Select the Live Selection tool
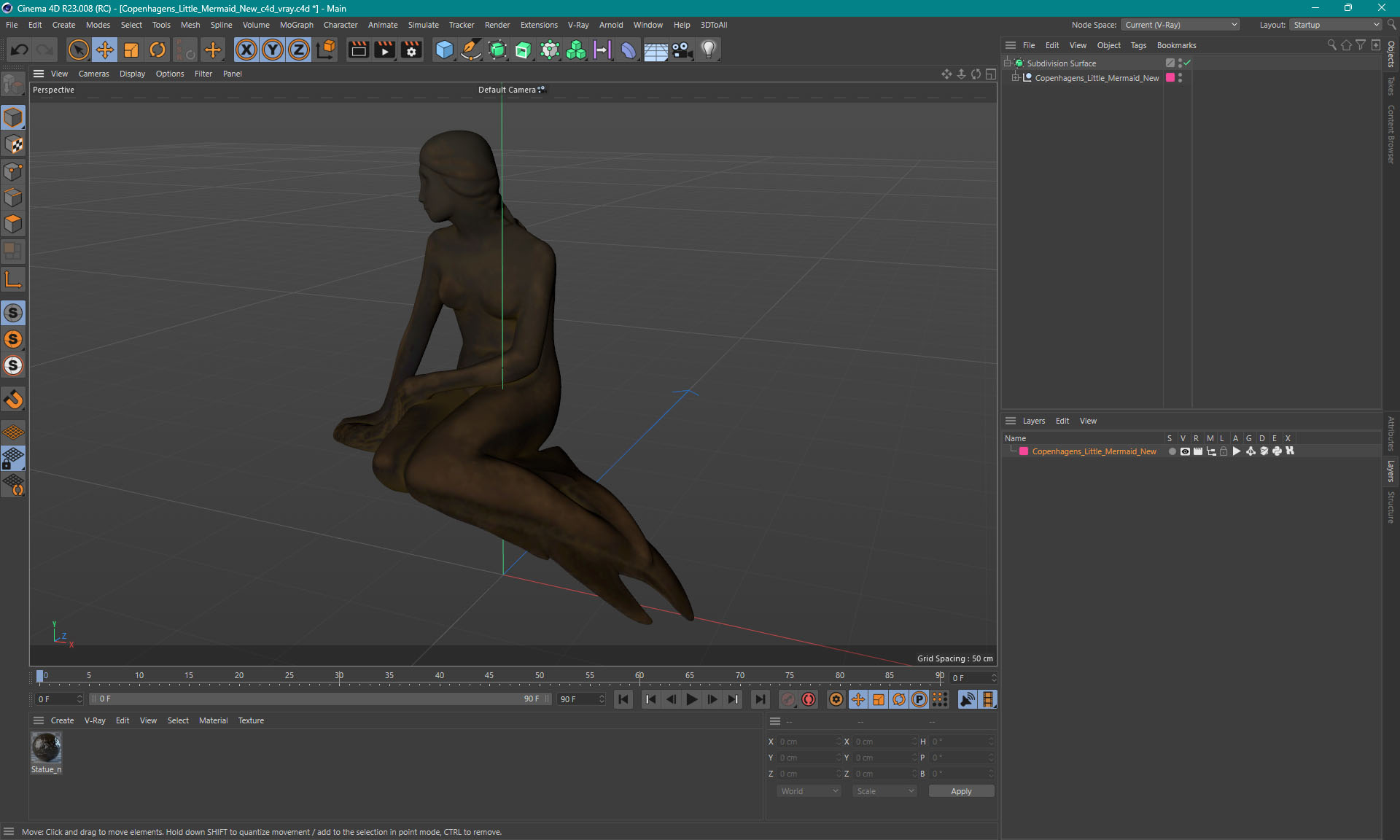The width and height of the screenshot is (1400, 840). [78, 50]
